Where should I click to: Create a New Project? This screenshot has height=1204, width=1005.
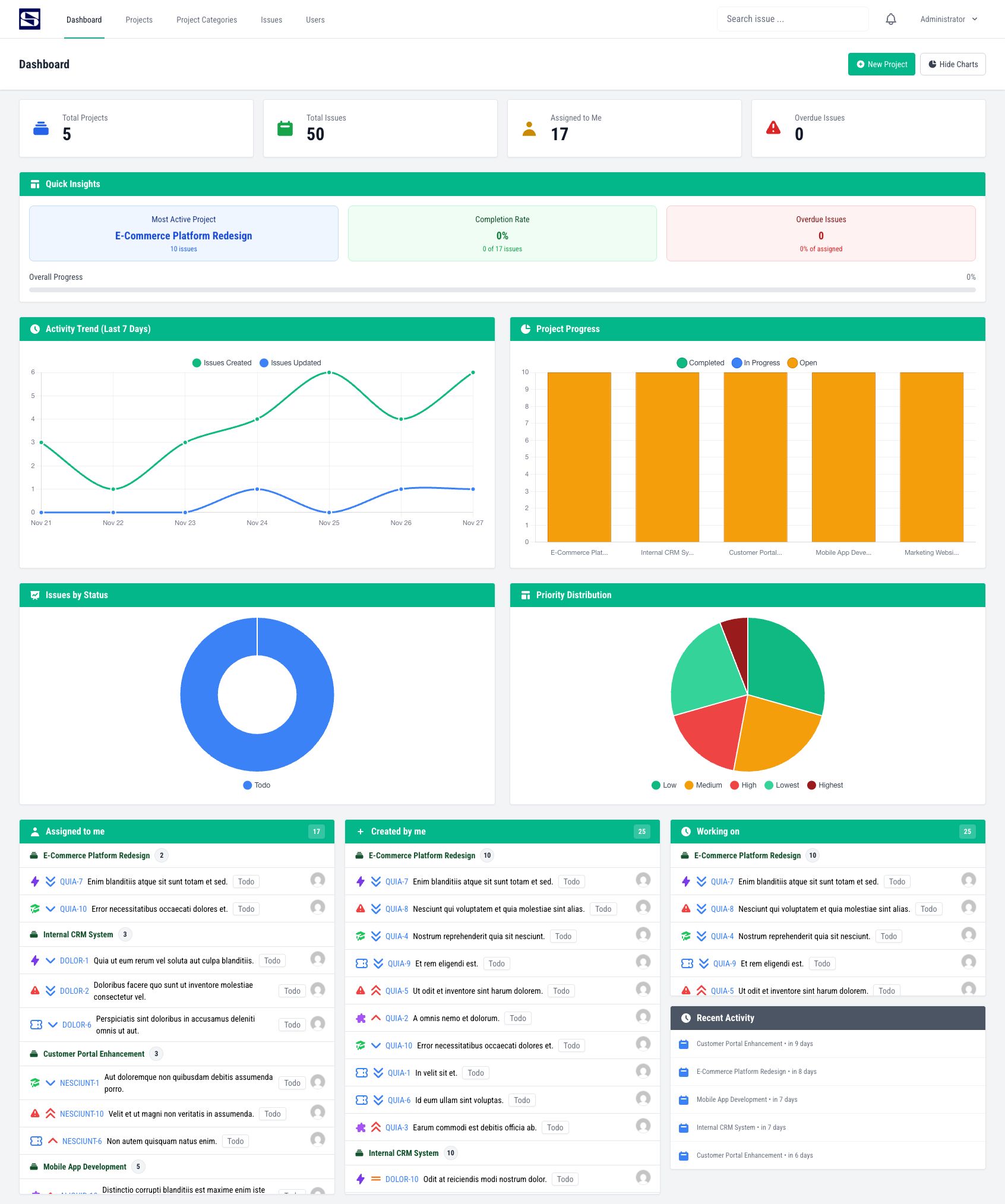coord(881,64)
